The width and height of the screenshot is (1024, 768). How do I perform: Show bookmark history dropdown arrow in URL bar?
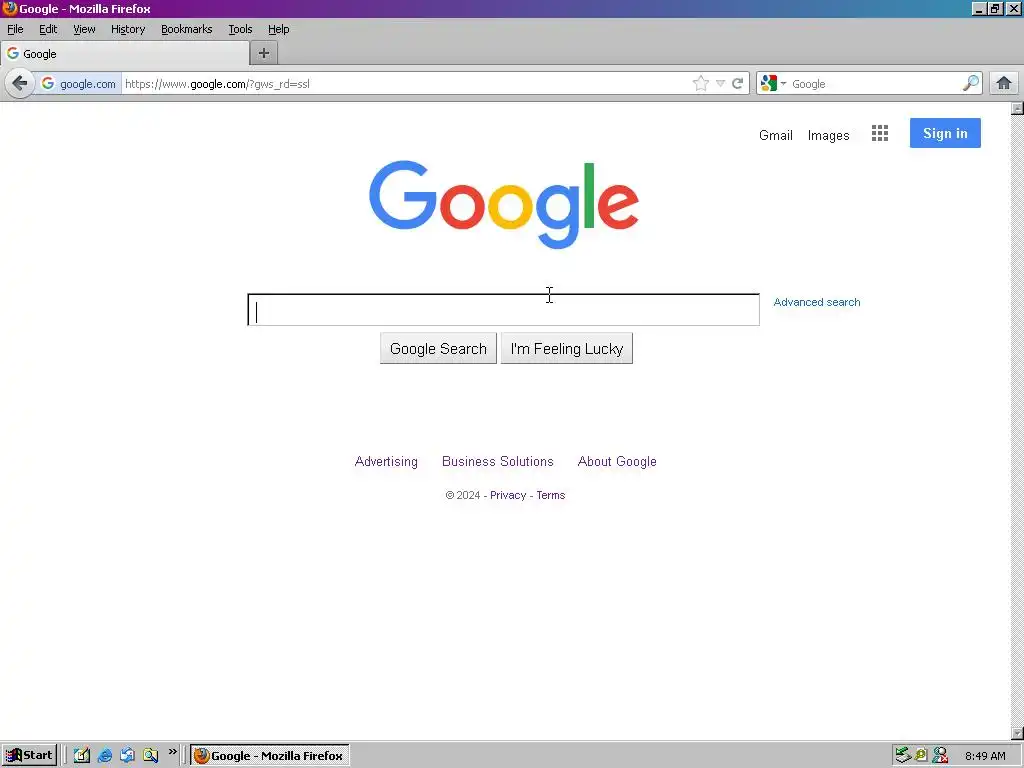(x=720, y=84)
